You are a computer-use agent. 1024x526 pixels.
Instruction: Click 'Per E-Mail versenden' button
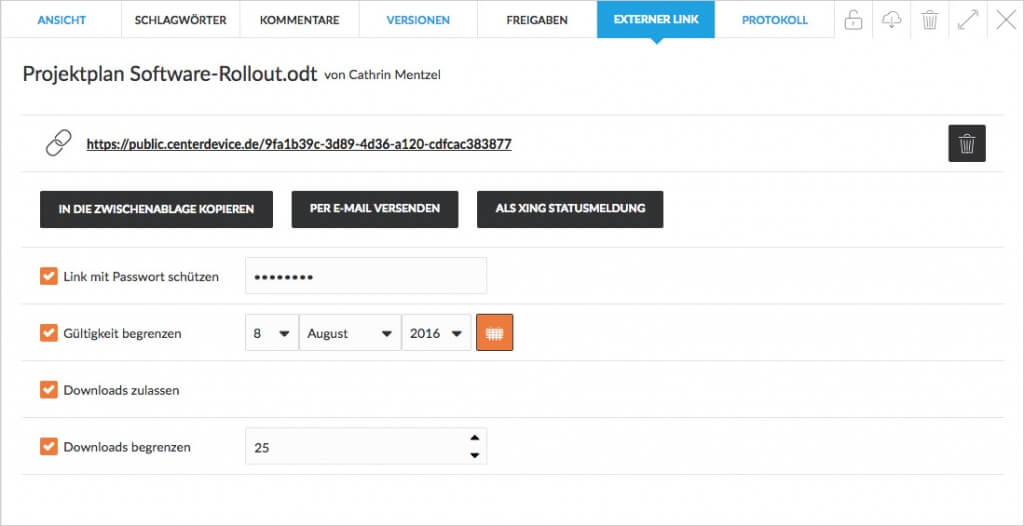click(x=375, y=209)
